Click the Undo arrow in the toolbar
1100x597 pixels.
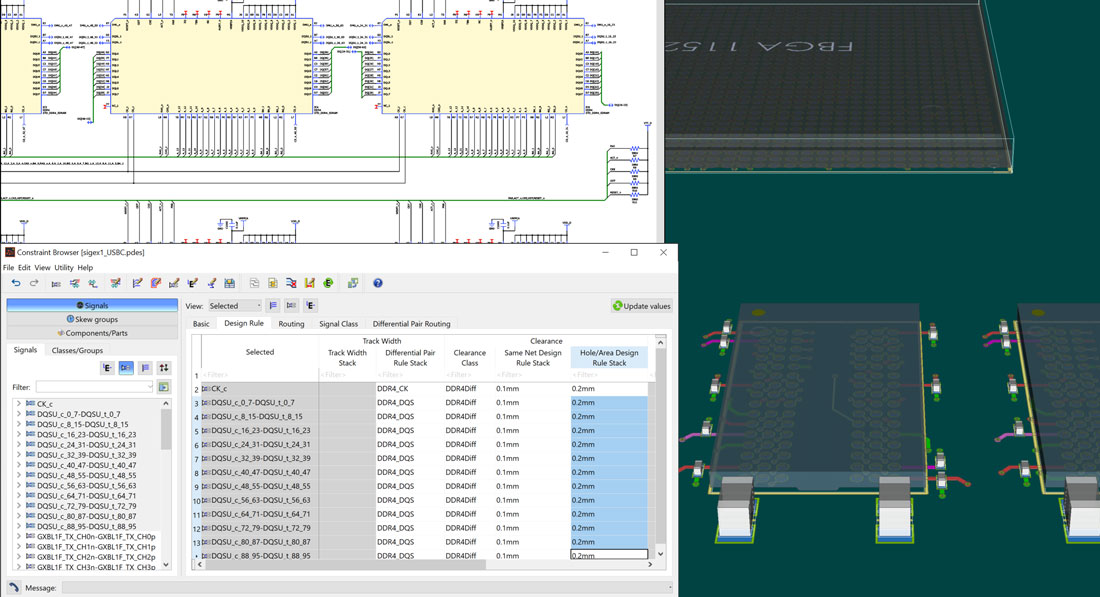click(x=16, y=283)
